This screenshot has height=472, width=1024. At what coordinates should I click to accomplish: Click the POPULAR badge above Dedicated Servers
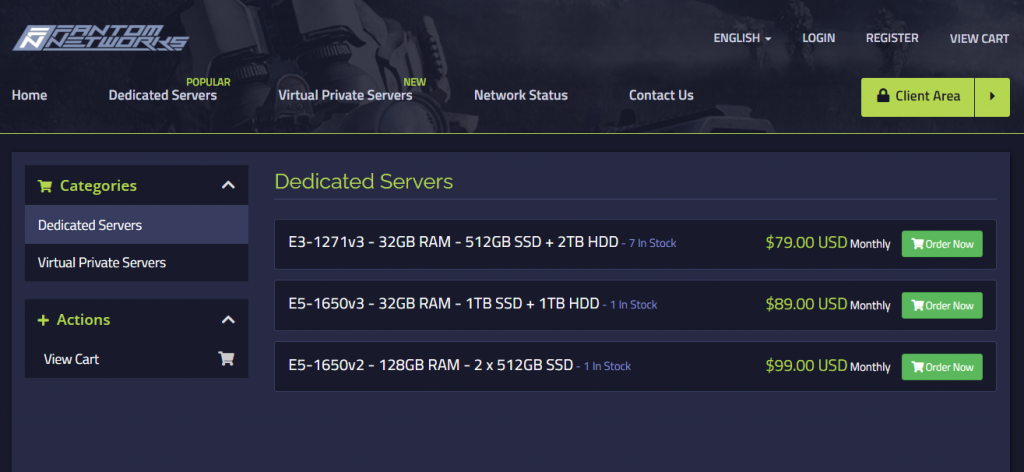[208, 82]
